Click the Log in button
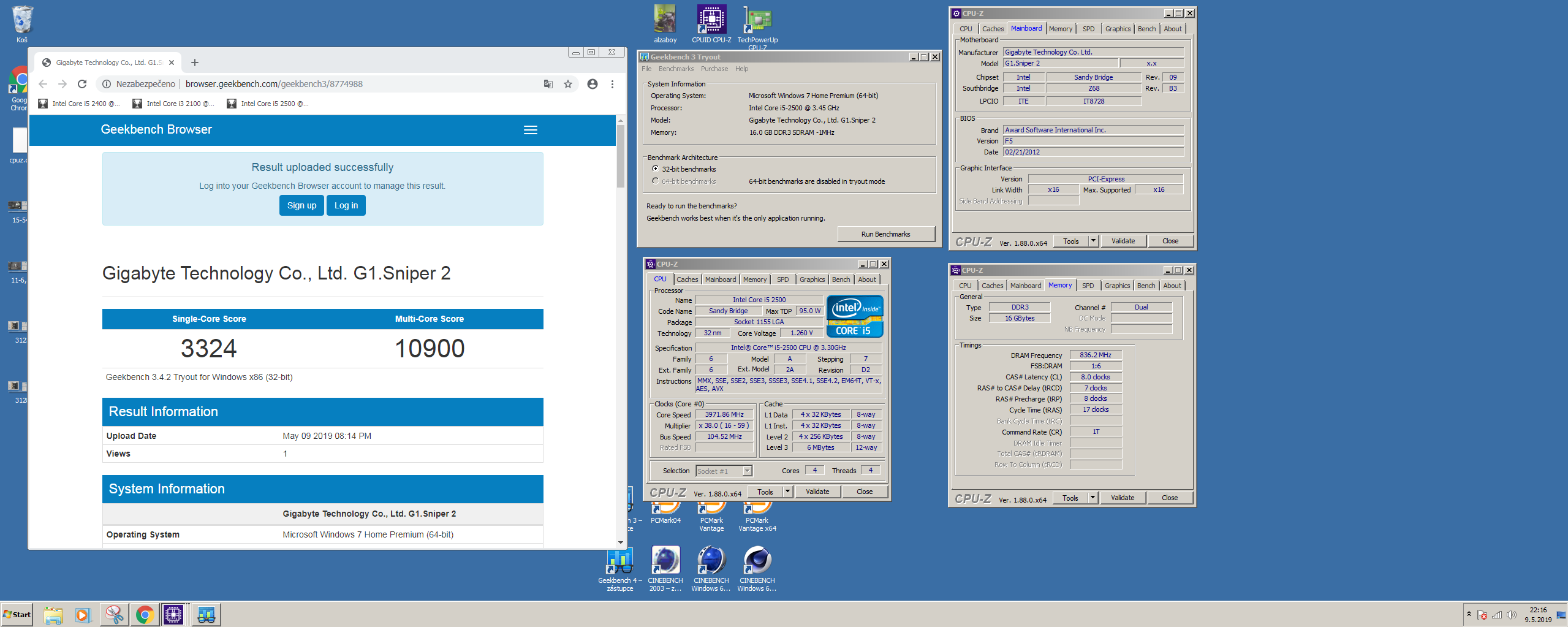 point(346,205)
